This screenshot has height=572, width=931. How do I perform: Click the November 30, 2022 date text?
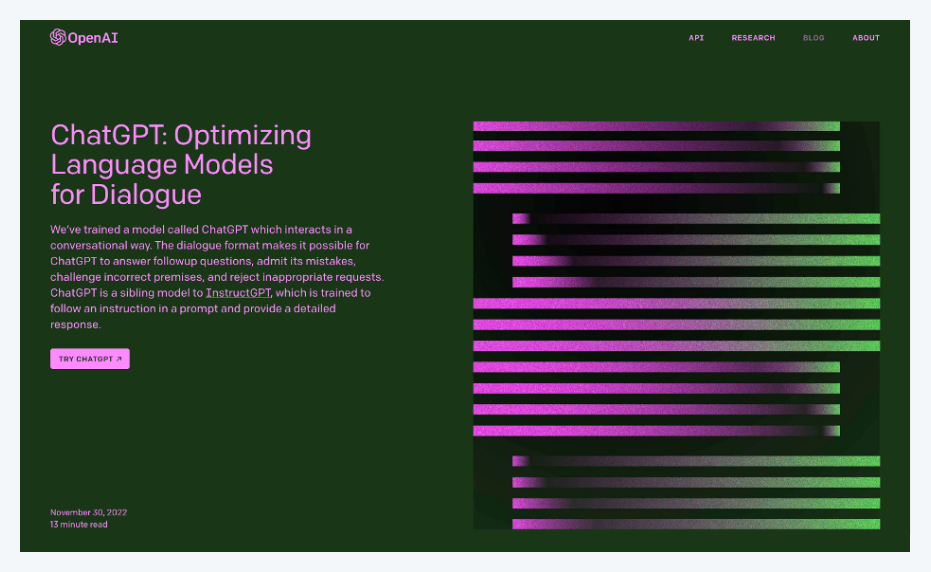pyautogui.click(x=88, y=512)
